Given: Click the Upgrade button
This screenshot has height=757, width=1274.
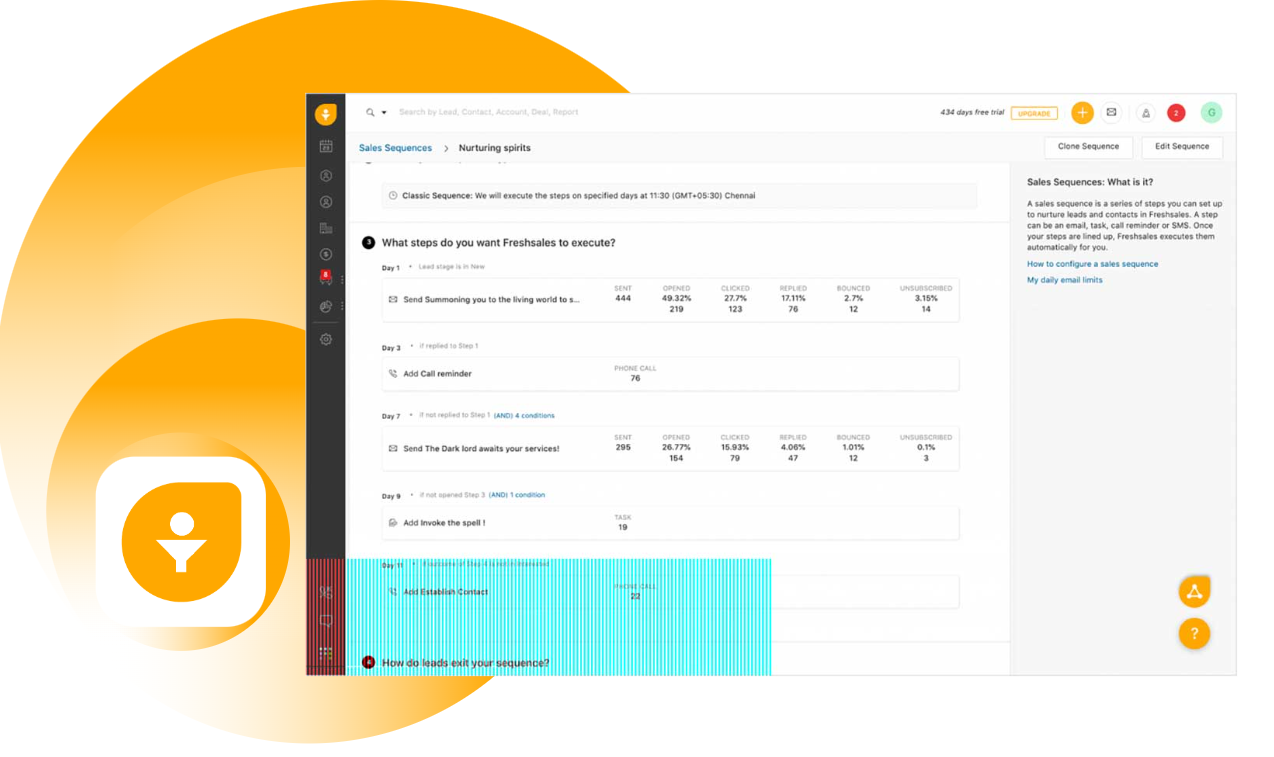Looking at the screenshot, I should (x=1034, y=113).
